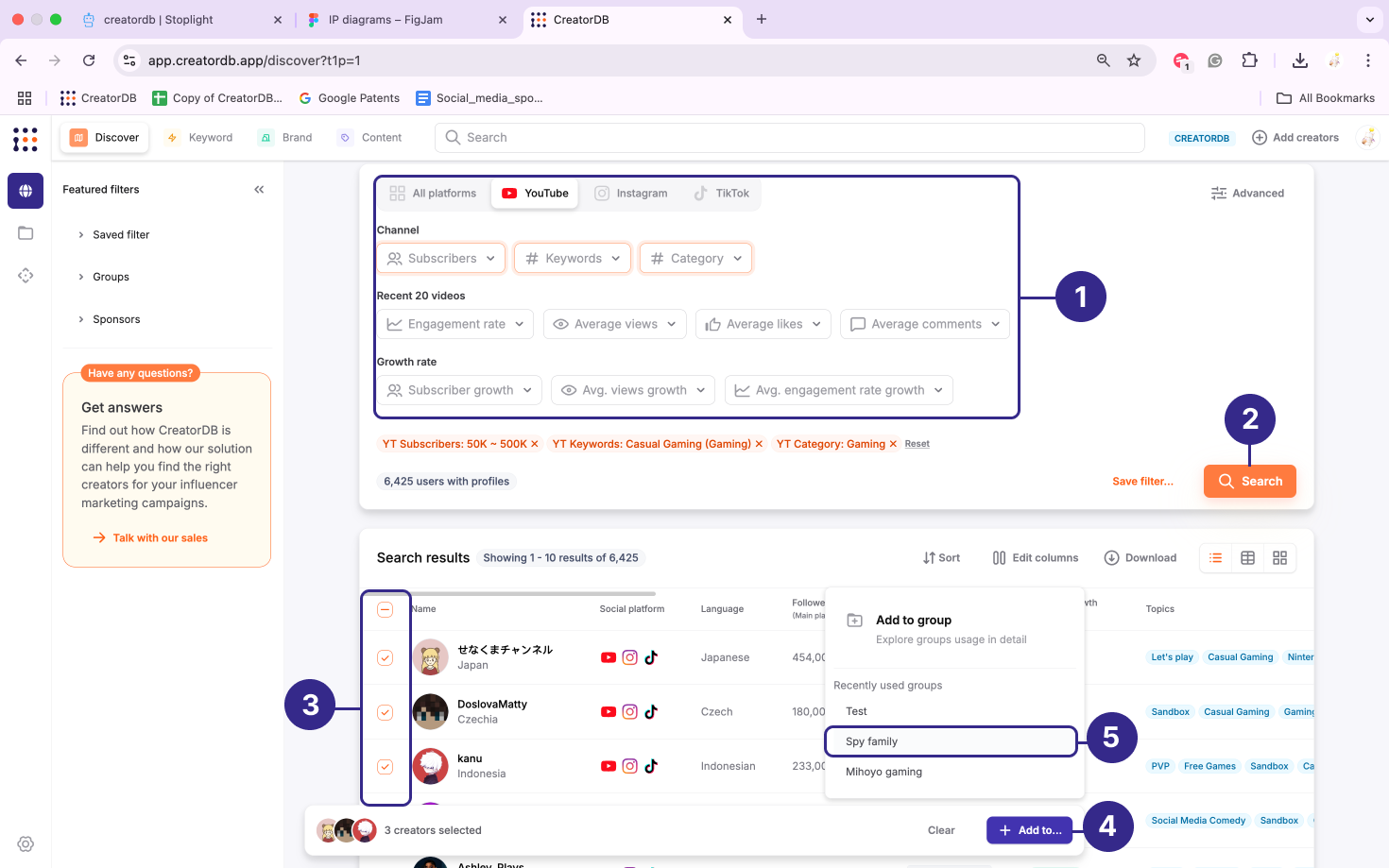Open the globe discover icon in left rail

pyautogui.click(x=26, y=191)
